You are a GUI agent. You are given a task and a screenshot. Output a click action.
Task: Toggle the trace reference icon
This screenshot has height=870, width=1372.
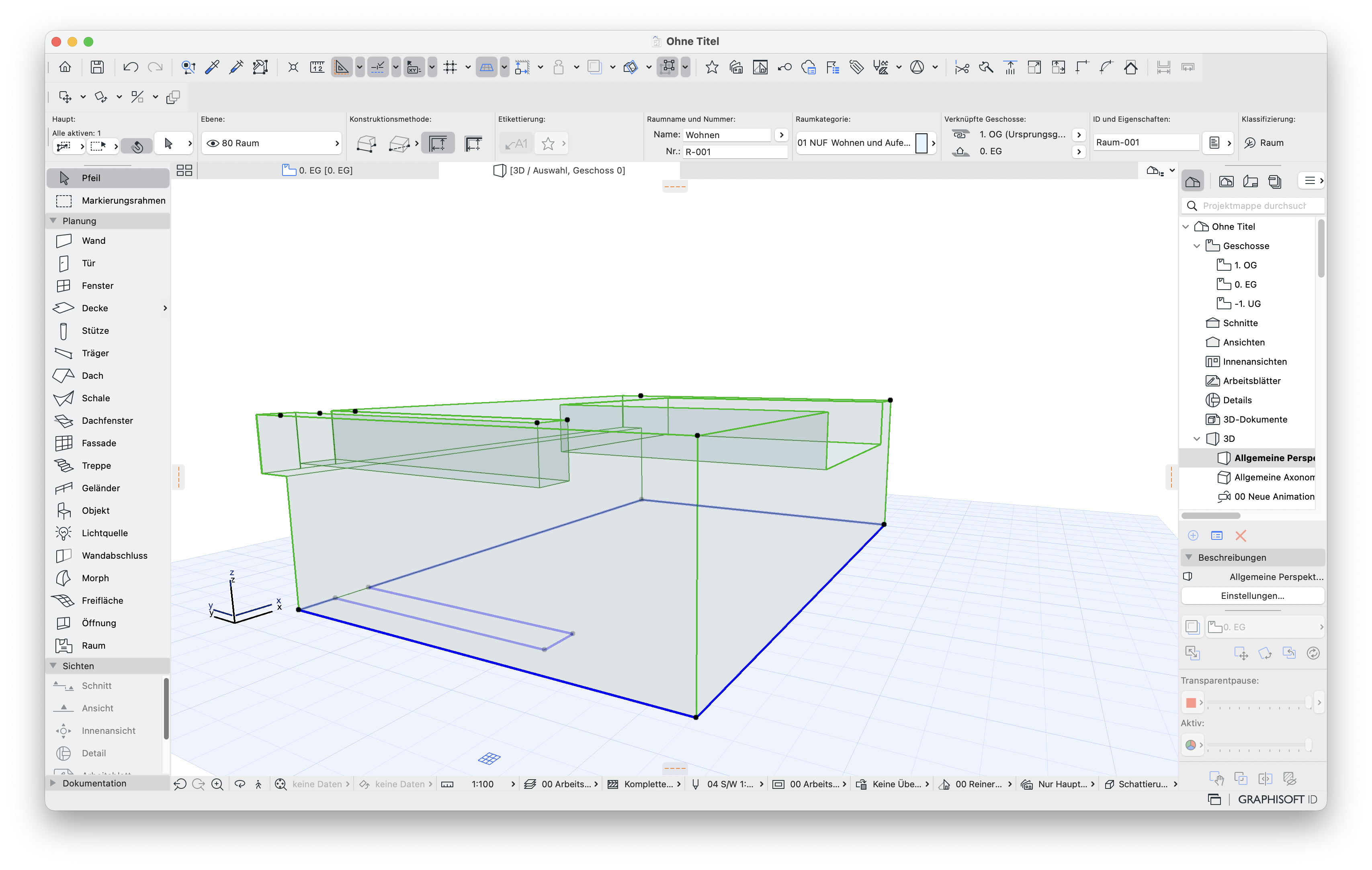tap(594, 67)
